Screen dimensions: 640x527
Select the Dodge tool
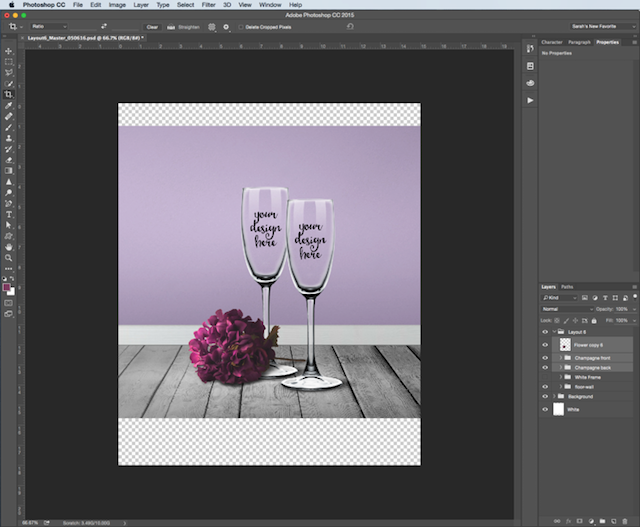tap(8, 193)
